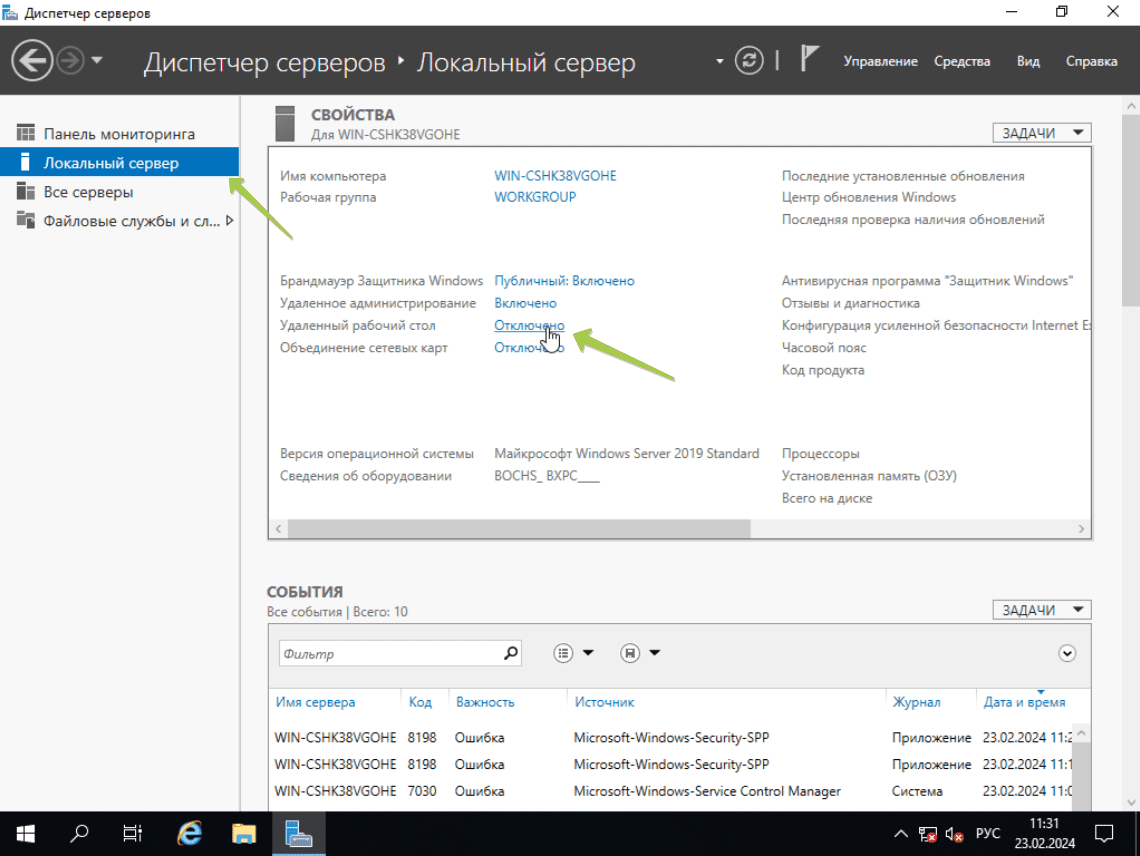Click the forward navigation arrow
The width and height of the screenshot is (1140, 856).
(71, 60)
